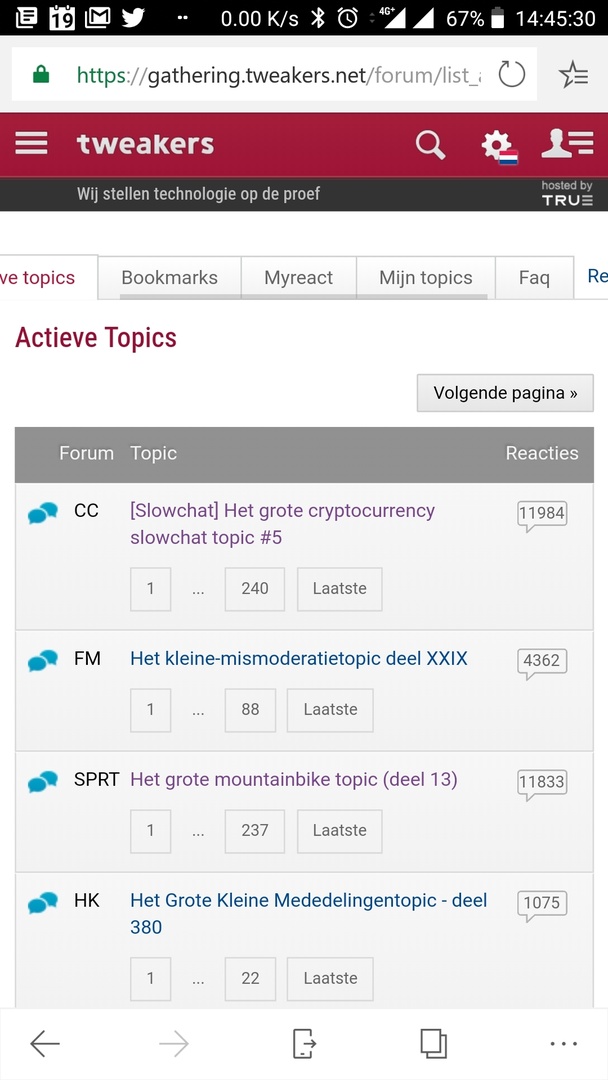Viewport: 608px width, 1080px height.
Task: Open Laatste page of mountainbike topic
Action: pyautogui.click(x=339, y=830)
